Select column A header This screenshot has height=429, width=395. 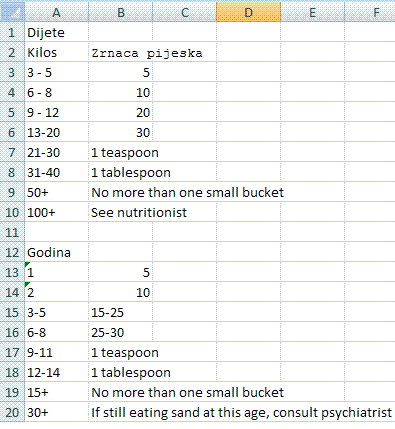coord(57,12)
